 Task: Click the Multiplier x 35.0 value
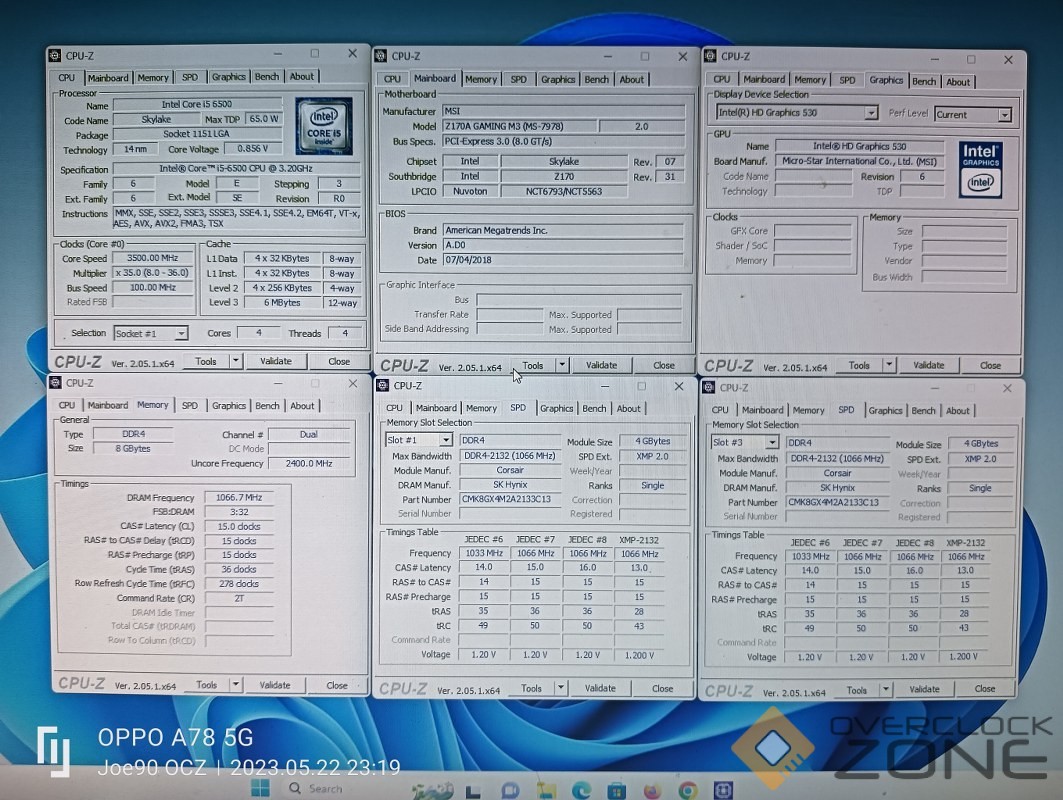(153, 273)
